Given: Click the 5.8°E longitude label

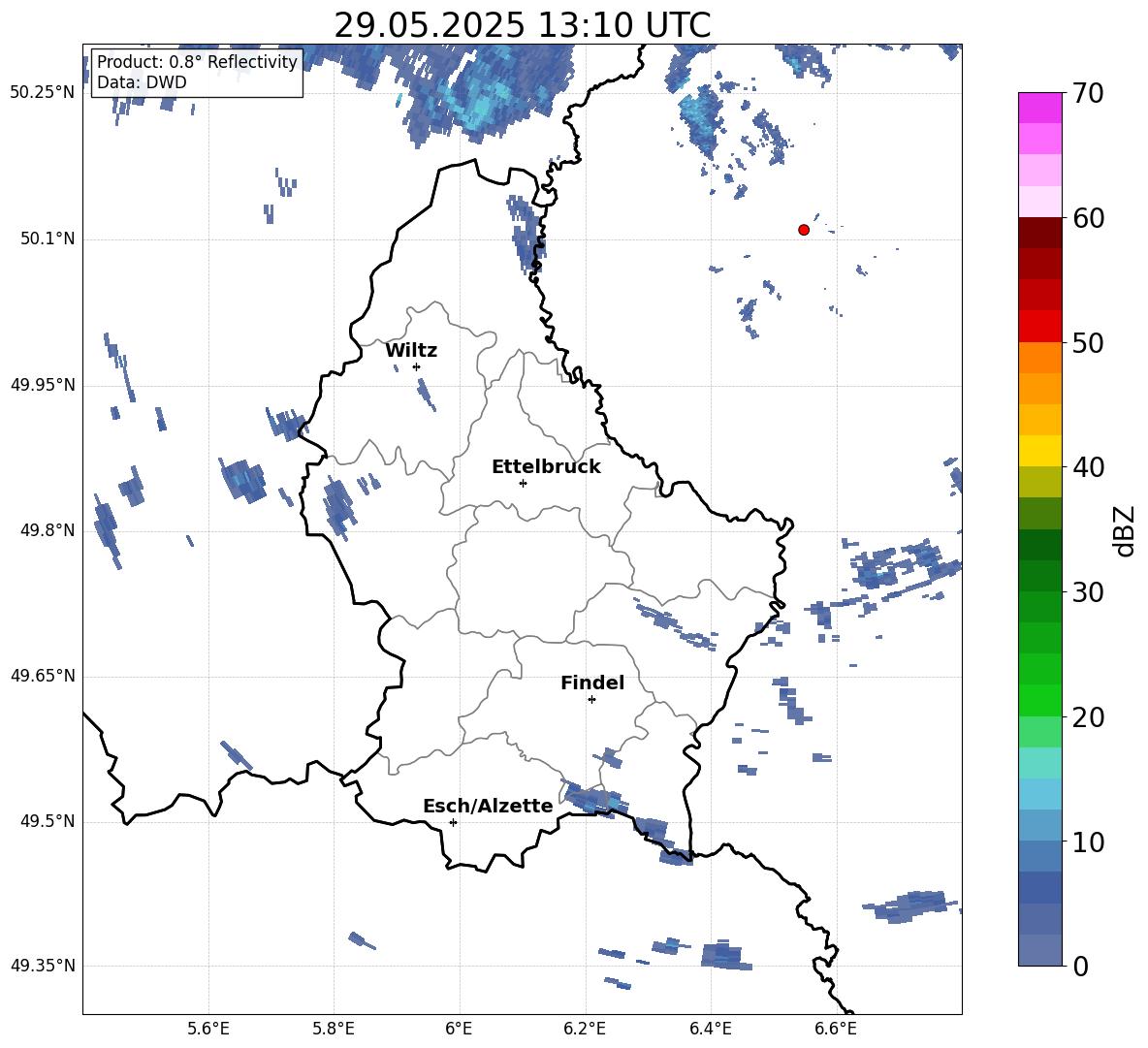Looking at the screenshot, I should coord(334,1029).
